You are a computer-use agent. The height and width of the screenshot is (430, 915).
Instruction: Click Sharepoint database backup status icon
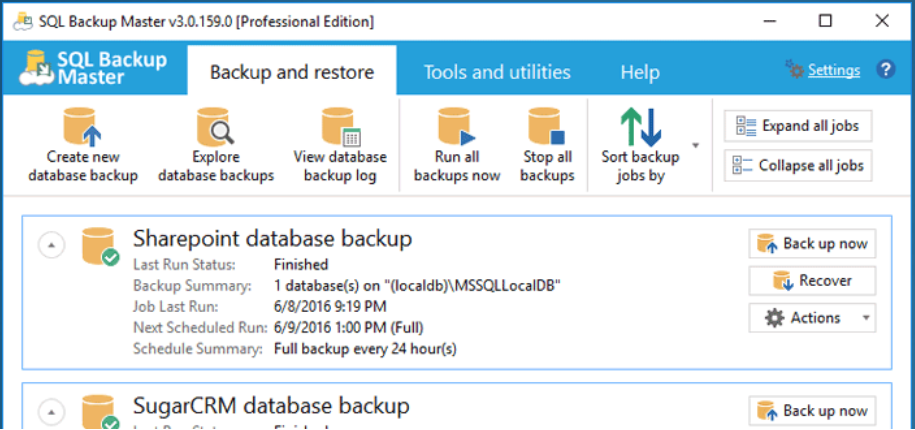point(100,247)
